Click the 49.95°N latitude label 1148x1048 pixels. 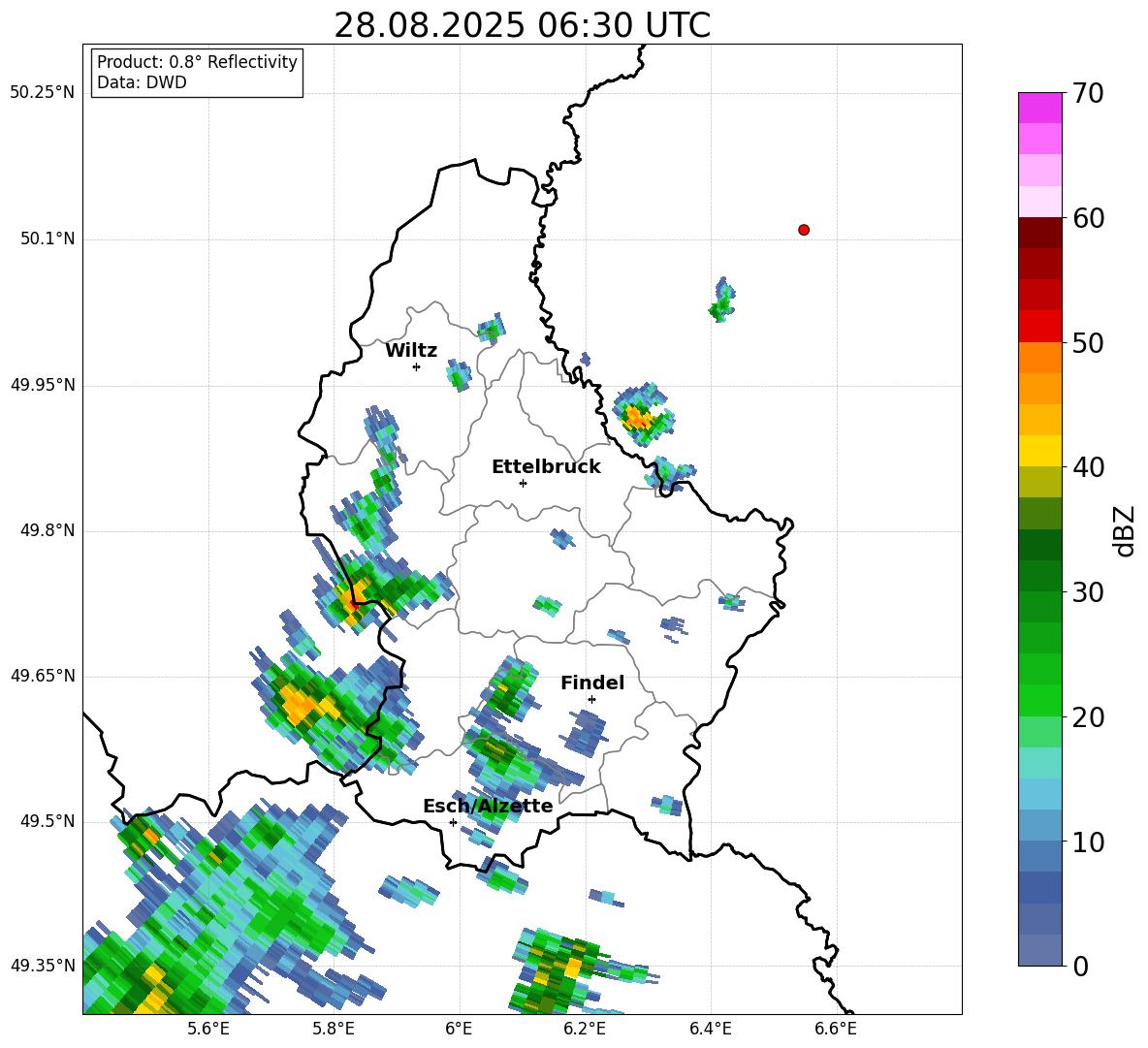43,384
